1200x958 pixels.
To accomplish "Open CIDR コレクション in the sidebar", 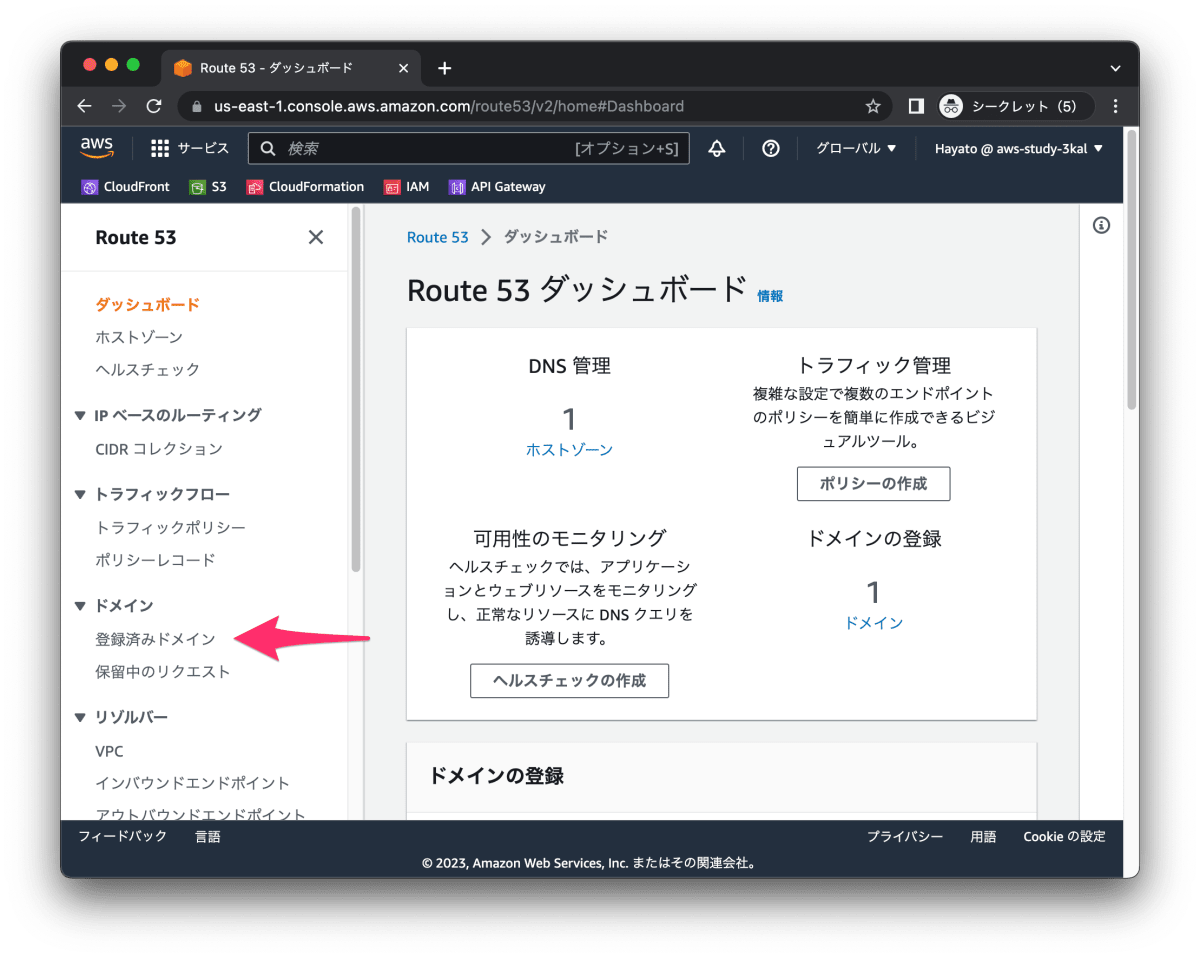I will pos(159,449).
